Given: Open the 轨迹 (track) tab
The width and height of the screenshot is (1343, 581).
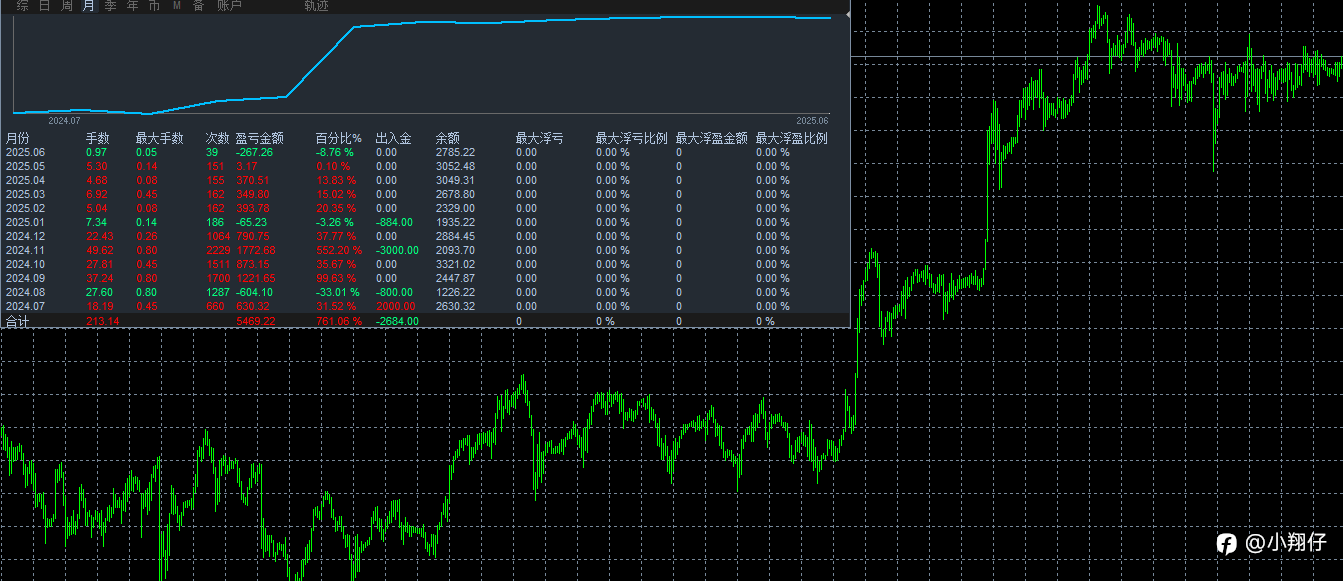Looking at the screenshot, I should 316,6.
